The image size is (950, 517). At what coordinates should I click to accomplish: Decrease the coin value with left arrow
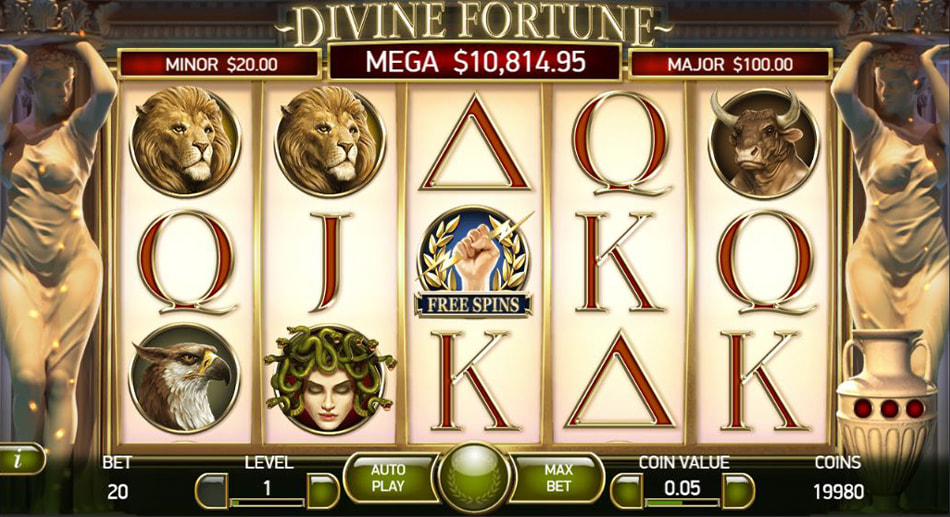pos(627,490)
